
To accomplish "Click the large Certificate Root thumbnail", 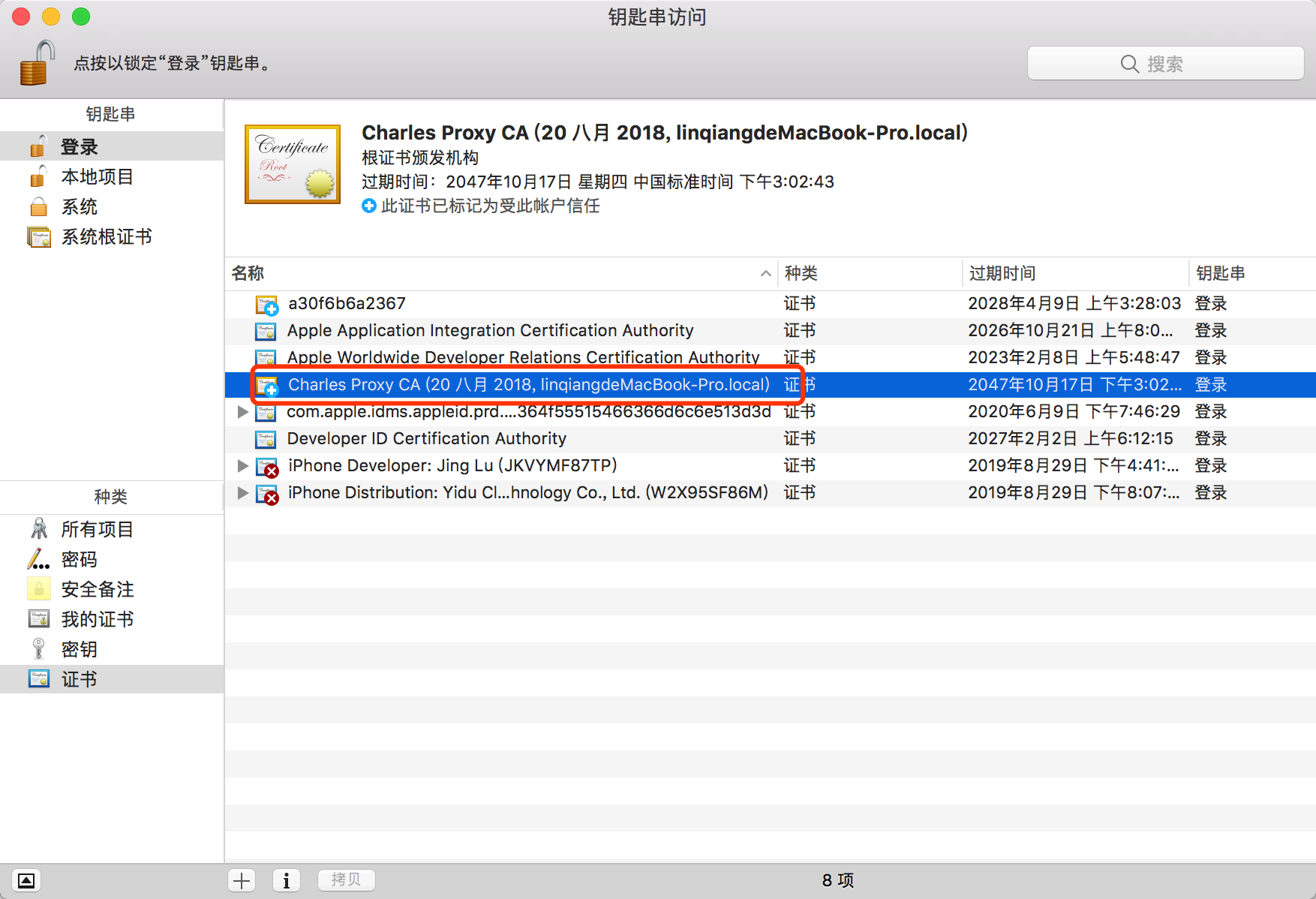I will click(x=293, y=164).
